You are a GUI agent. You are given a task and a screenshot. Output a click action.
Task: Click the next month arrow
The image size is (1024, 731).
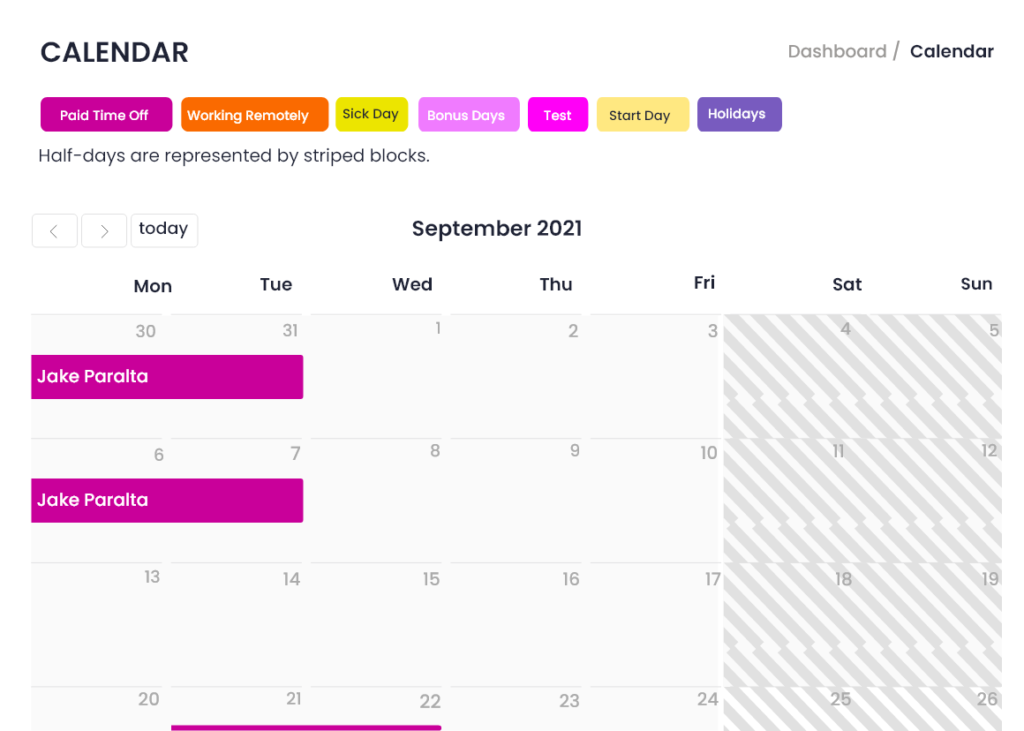(x=104, y=230)
